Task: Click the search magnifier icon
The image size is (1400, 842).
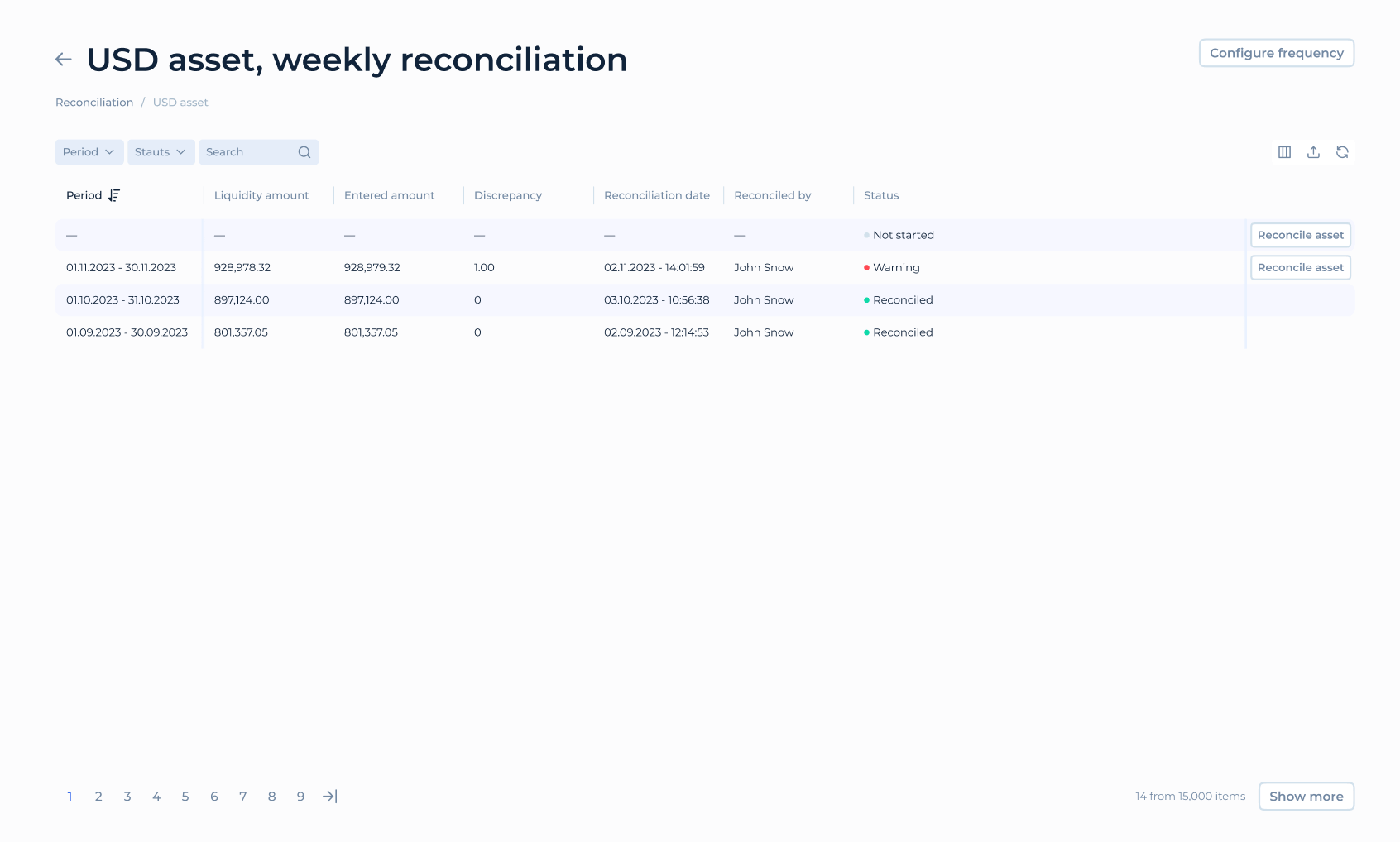Action: click(x=304, y=151)
